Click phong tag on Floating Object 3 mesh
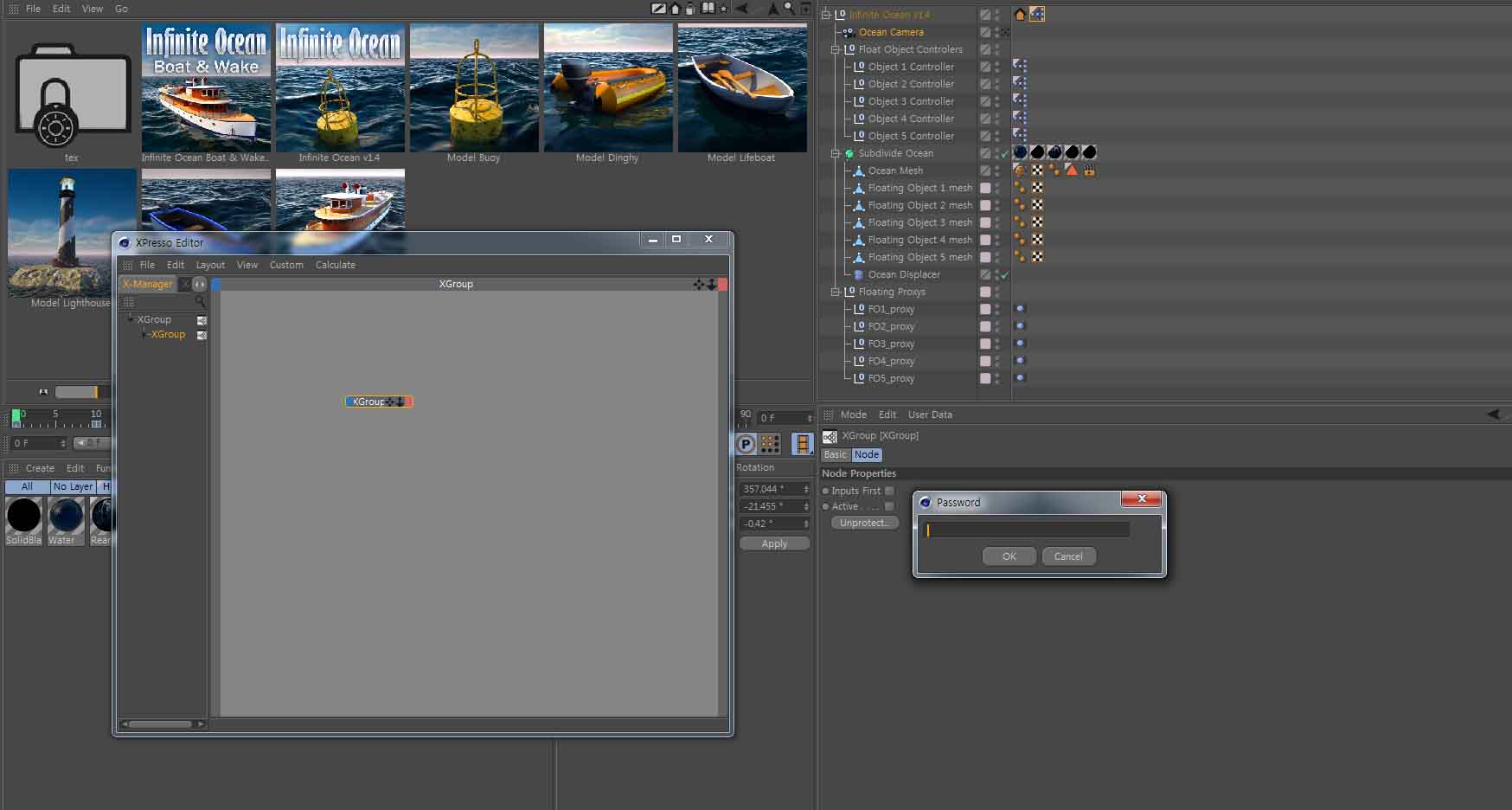The image size is (1512, 810). 1020,222
